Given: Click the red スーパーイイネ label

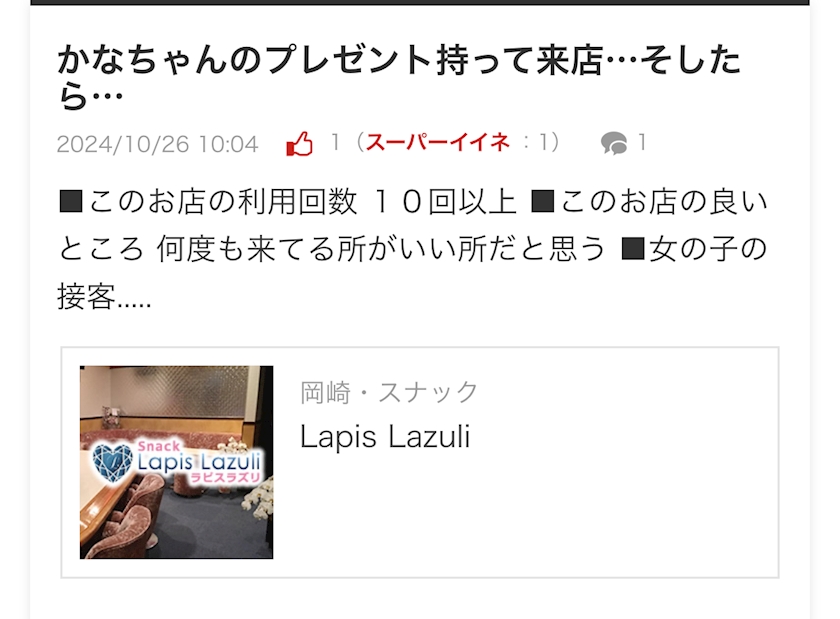Looking at the screenshot, I should pos(438,143).
